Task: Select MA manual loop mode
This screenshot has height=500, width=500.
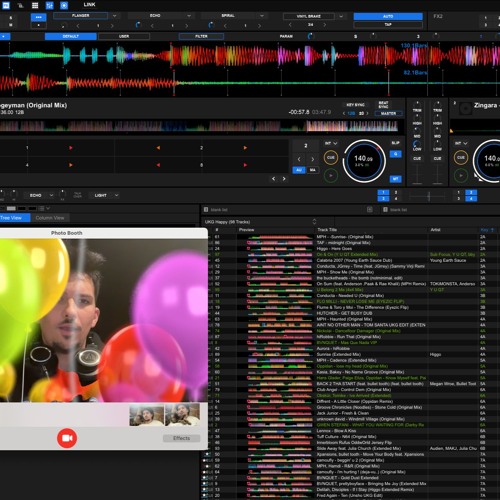Action: [312, 170]
